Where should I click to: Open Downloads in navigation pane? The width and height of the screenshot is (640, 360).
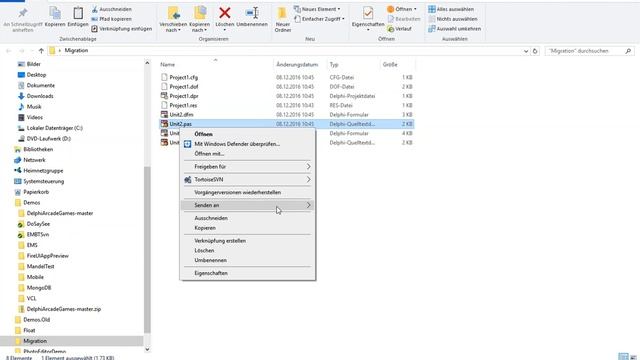click(x=40, y=96)
